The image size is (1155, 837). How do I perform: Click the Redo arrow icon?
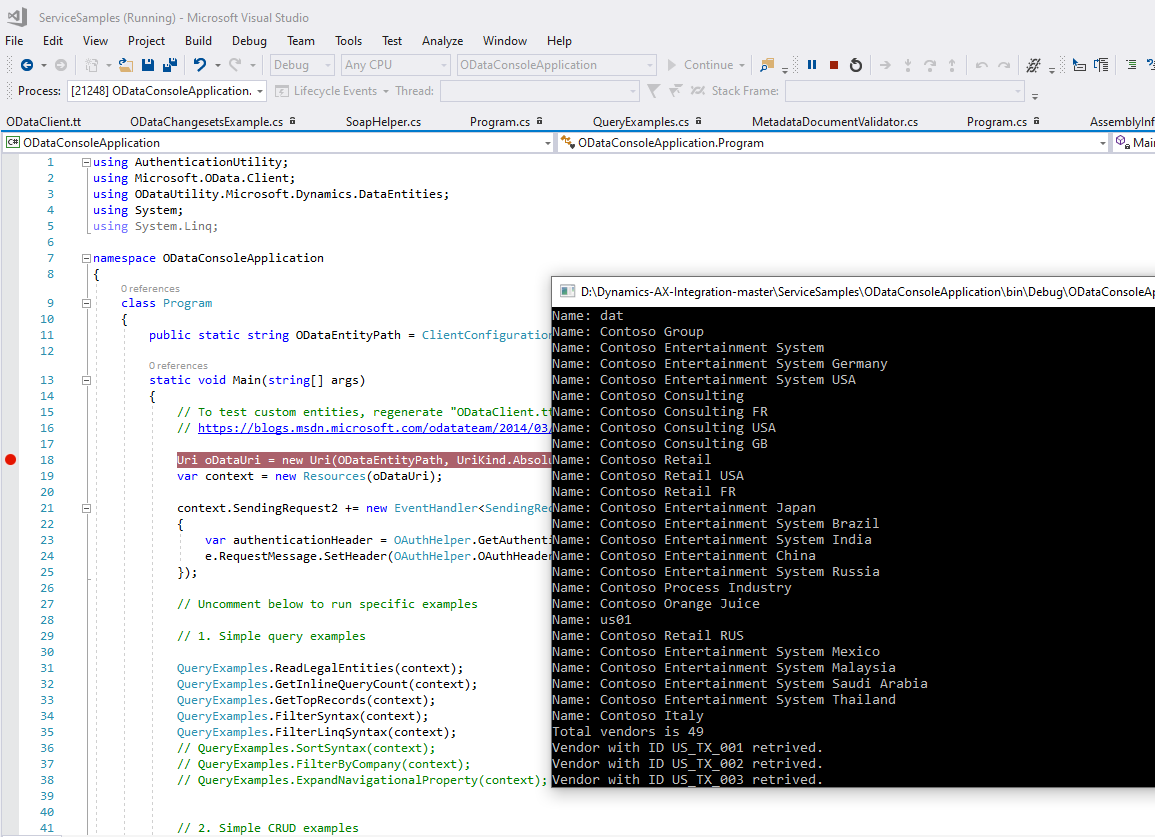[235, 65]
